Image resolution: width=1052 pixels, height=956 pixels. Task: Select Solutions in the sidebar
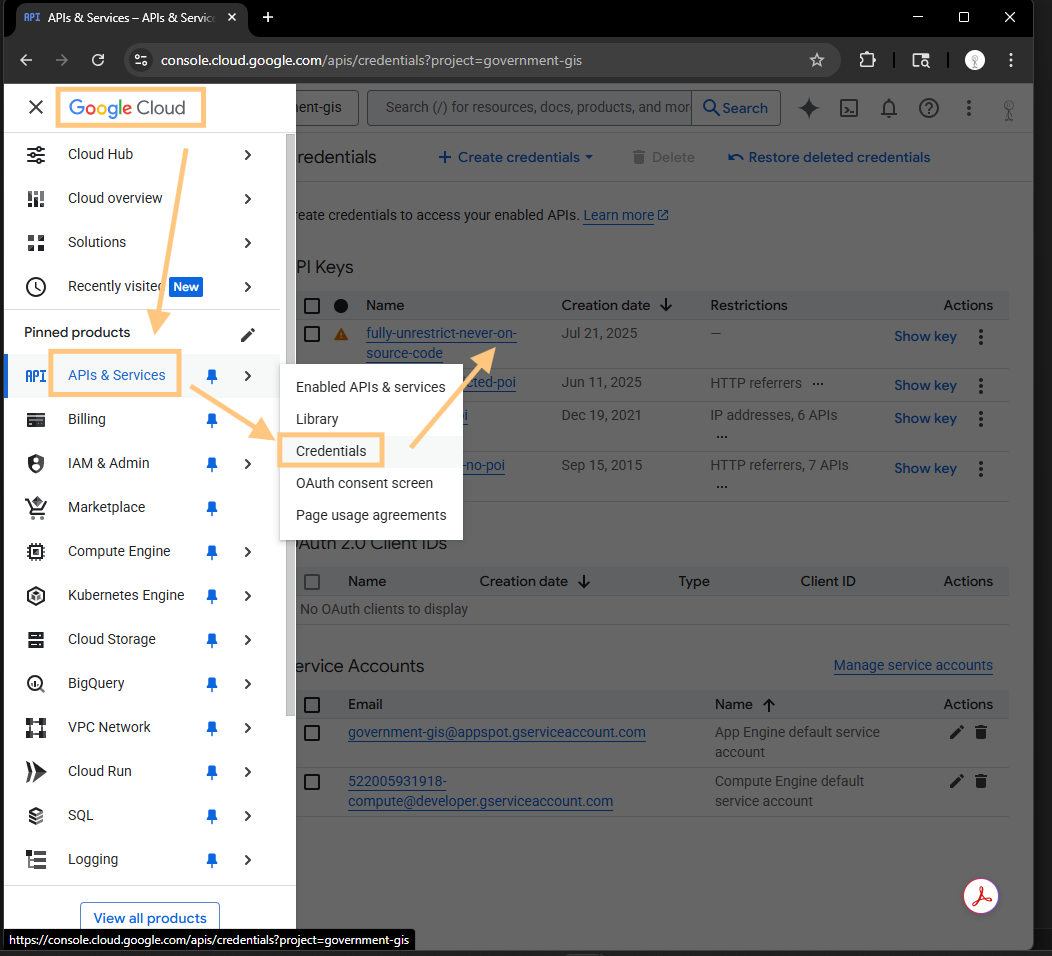click(x=97, y=242)
